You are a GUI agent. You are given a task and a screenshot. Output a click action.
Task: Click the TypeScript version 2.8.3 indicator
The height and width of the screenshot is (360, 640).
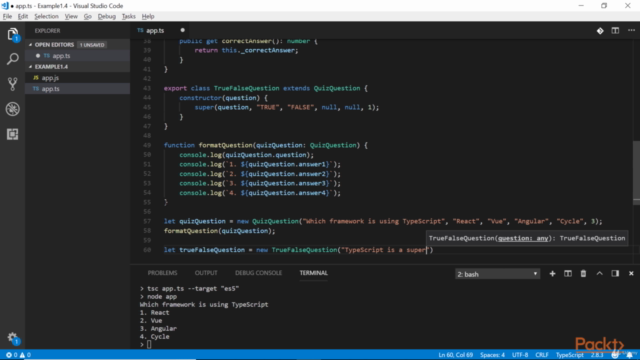point(597,355)
